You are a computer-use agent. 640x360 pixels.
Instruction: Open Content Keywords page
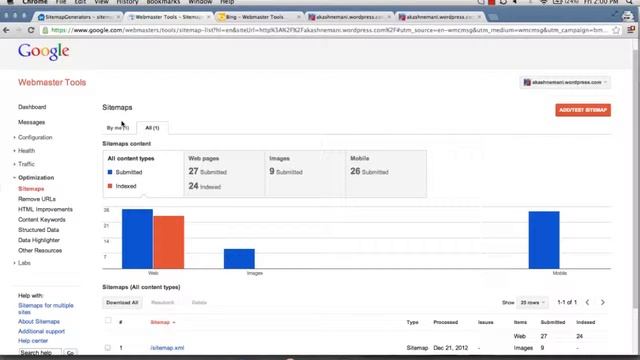[x=42, y=220]
